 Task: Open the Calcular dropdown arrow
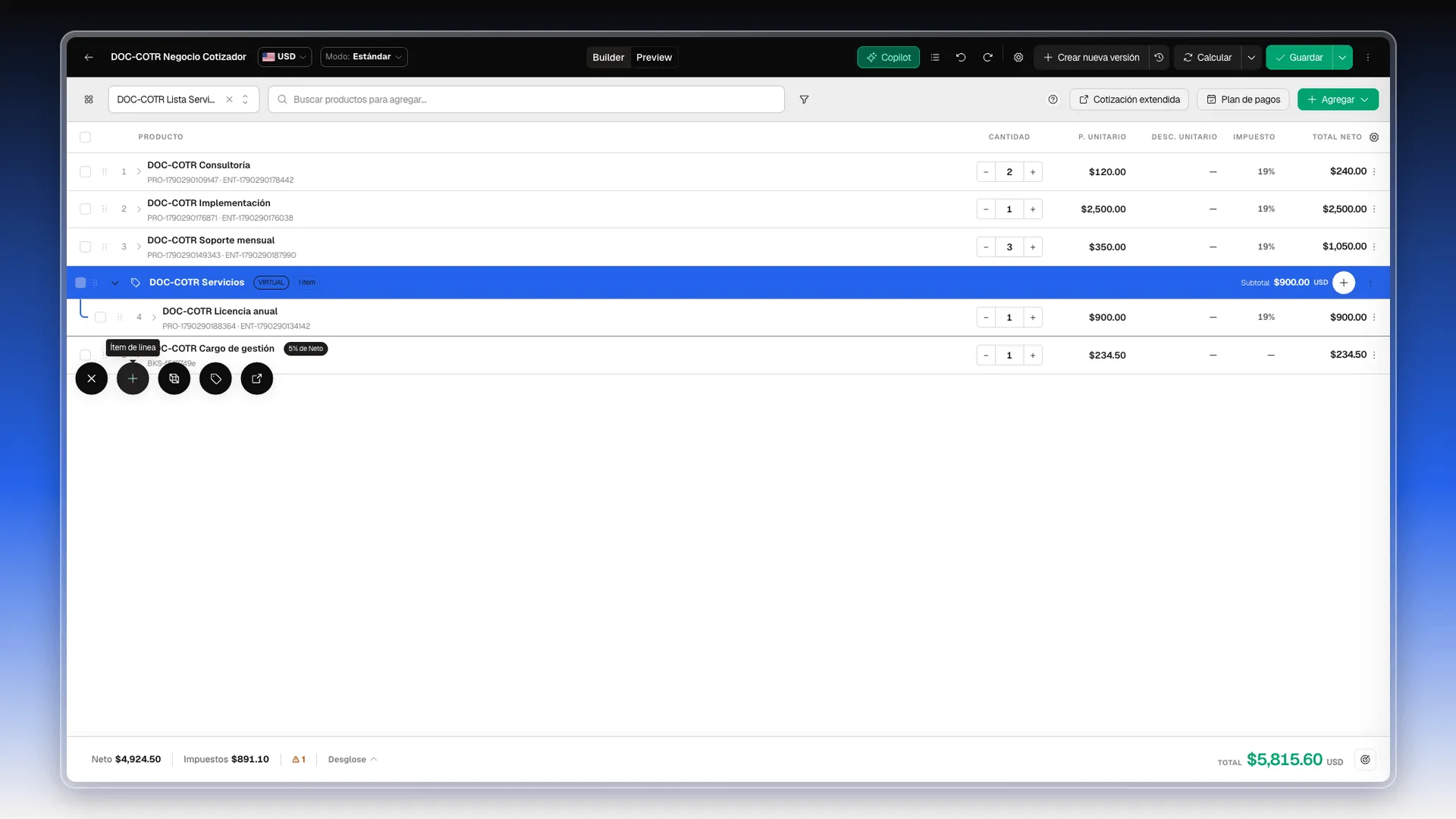(1251, 58)
